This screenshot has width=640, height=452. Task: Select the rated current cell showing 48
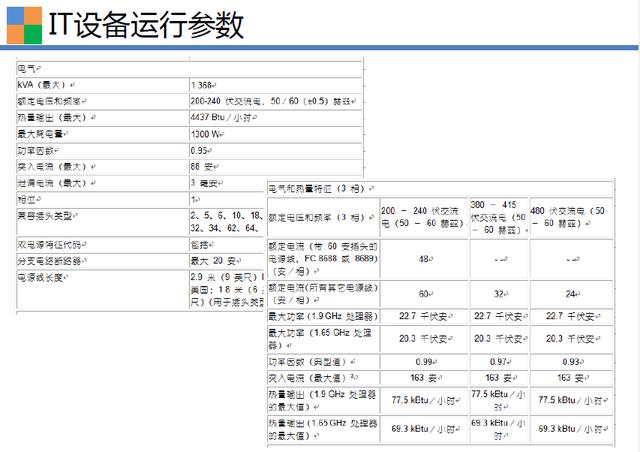coord(423,258)
